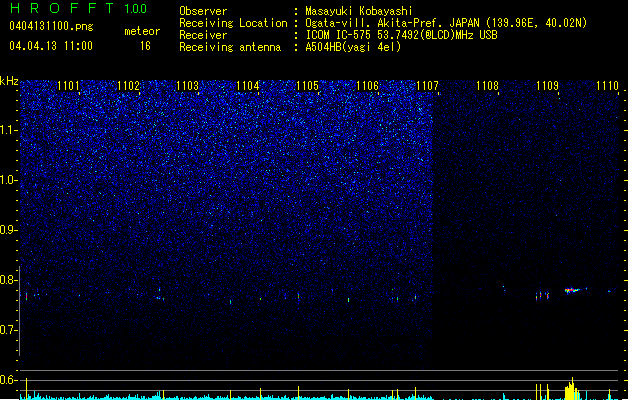Click the 0.8 frequency axis label
The width and height of the screenshot is (629, 400).
pos(8,280)
